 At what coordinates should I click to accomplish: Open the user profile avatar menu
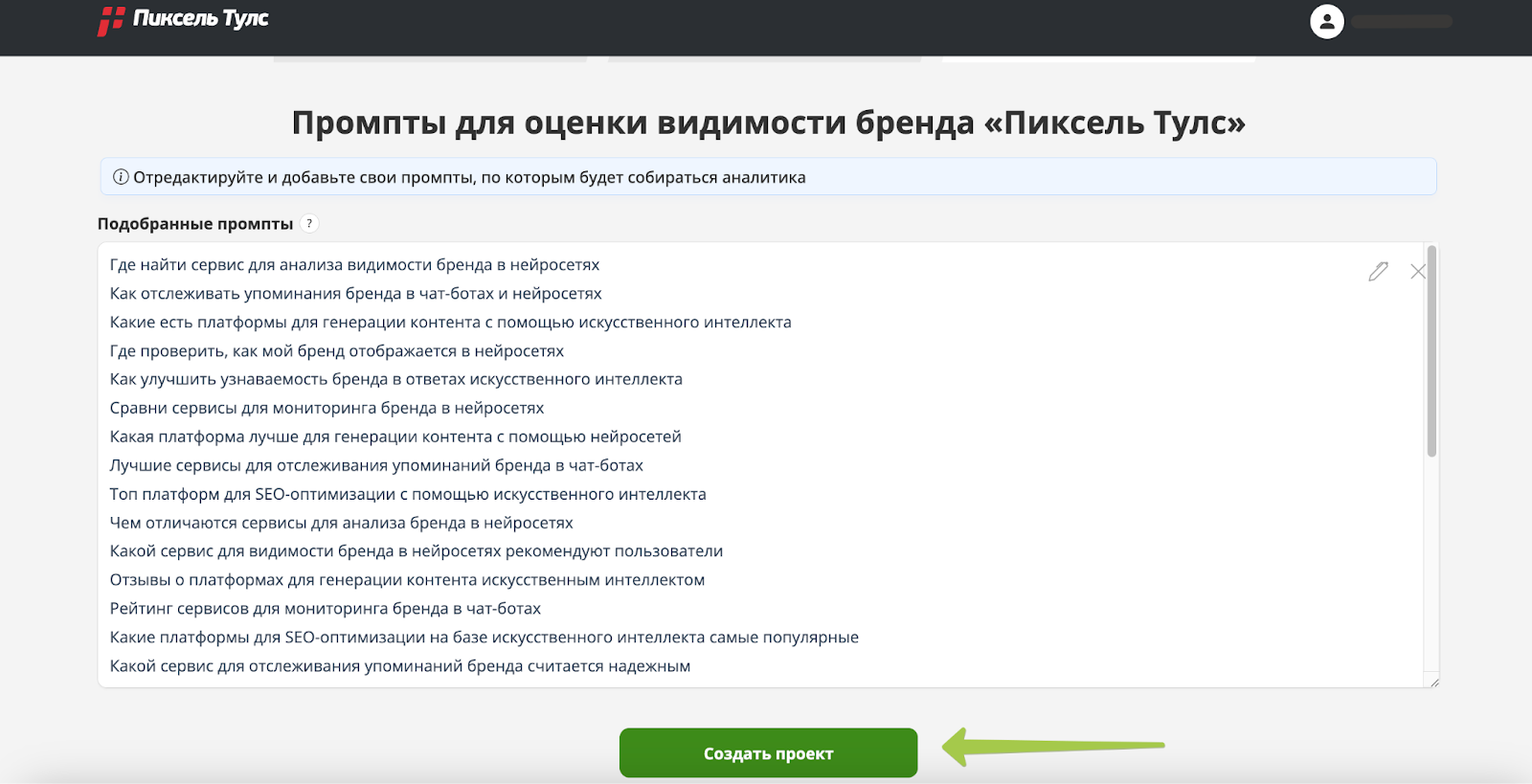point(1326,22)
